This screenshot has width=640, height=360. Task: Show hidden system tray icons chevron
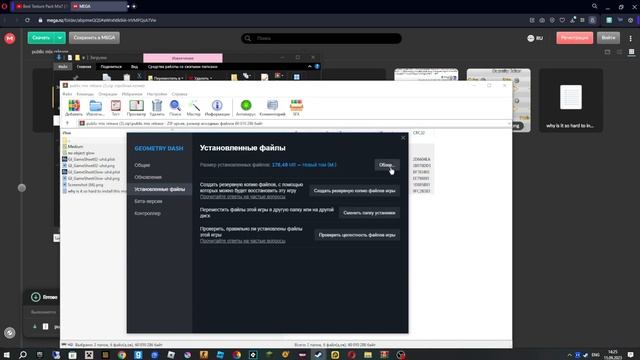click(x=570, y=355)
